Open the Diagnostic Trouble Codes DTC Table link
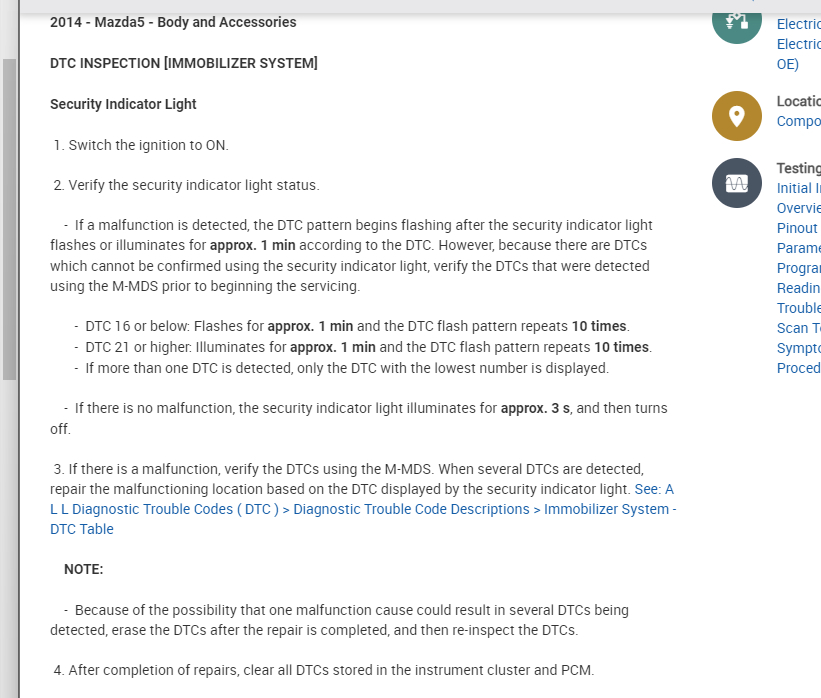The width and height of the screenshot is (821, 698). pos(362,509)
